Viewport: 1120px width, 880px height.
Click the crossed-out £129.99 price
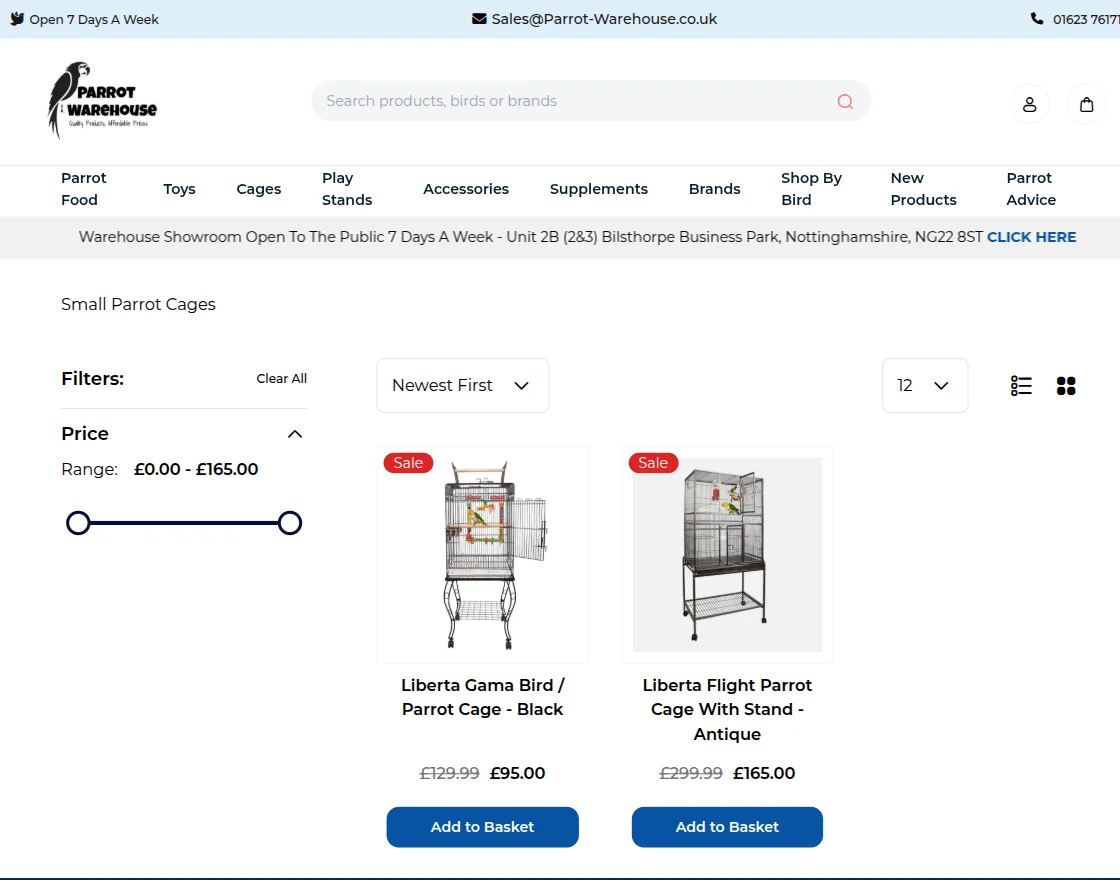click(x=449, y=773)
